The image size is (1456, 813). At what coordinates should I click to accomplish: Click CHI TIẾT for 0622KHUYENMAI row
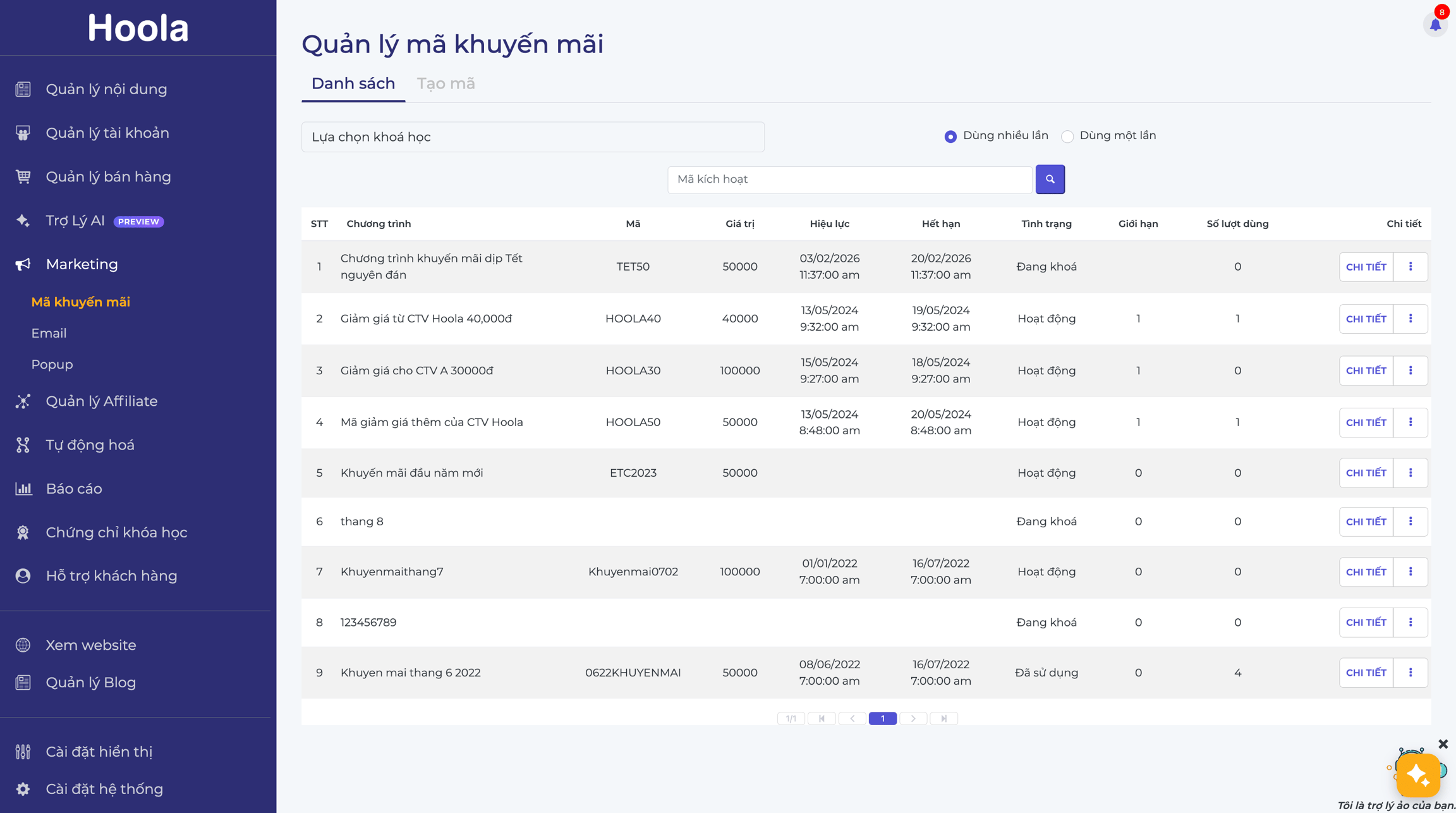tap(1366, 673)
